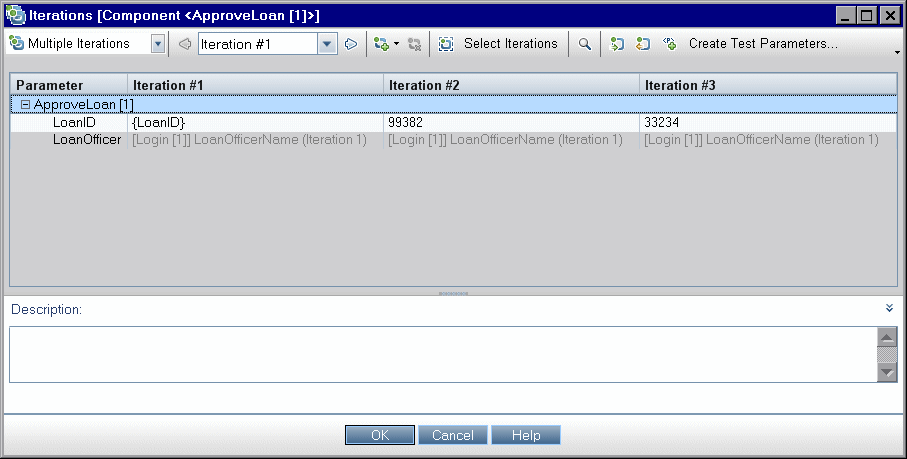
Task: Click the Description text box
Action: pos(440,354)
